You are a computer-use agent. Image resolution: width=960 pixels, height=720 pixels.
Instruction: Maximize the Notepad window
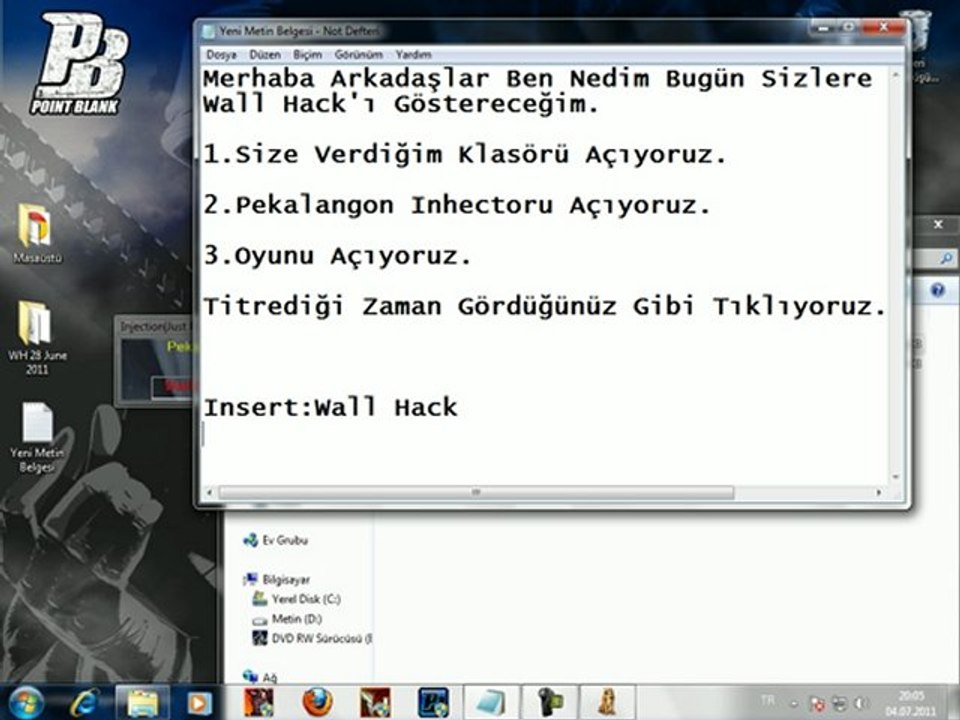(x=849, y=28)
